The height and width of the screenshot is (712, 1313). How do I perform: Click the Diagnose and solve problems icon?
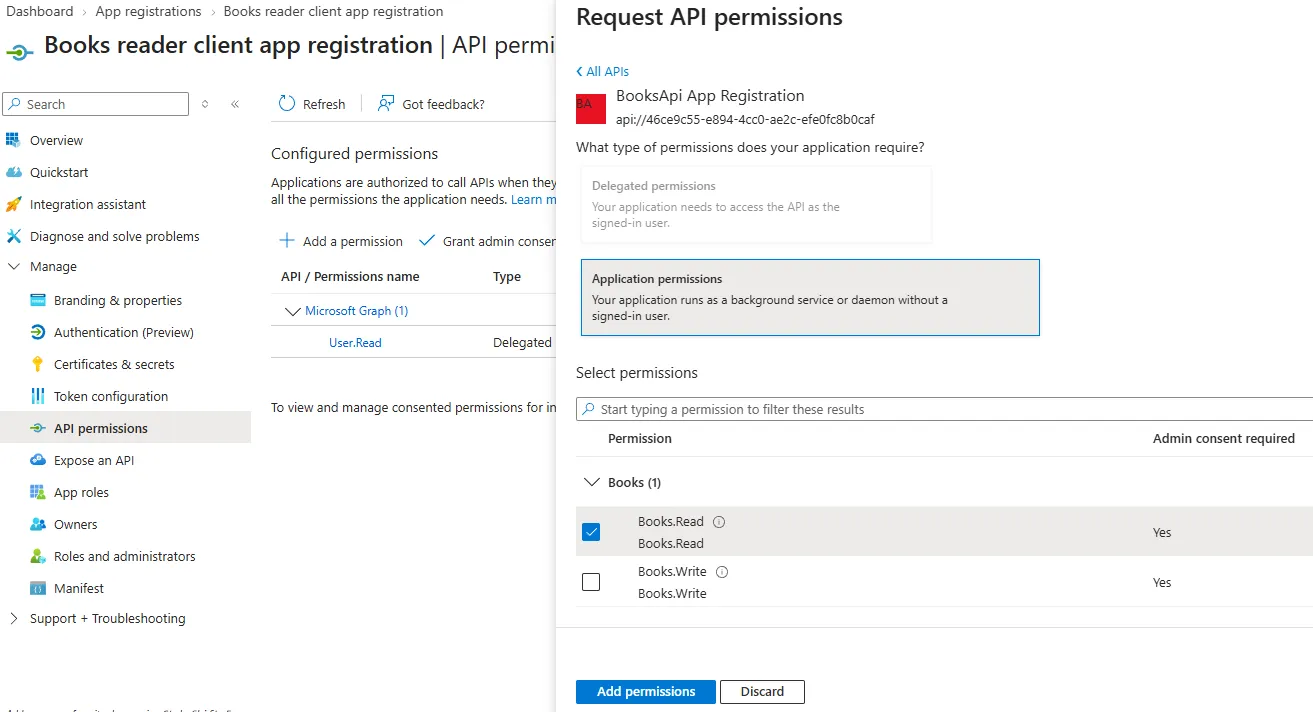(13, 236)
